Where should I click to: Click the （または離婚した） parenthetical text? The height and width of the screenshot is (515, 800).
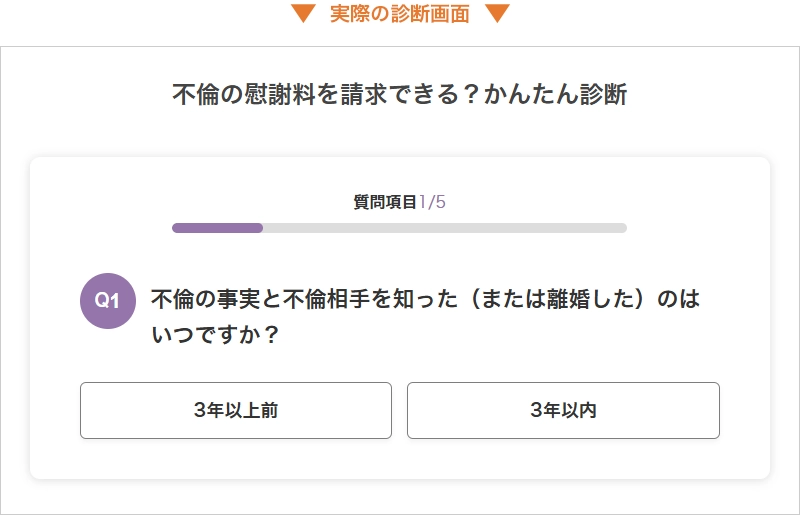click(x=561, y=300)
